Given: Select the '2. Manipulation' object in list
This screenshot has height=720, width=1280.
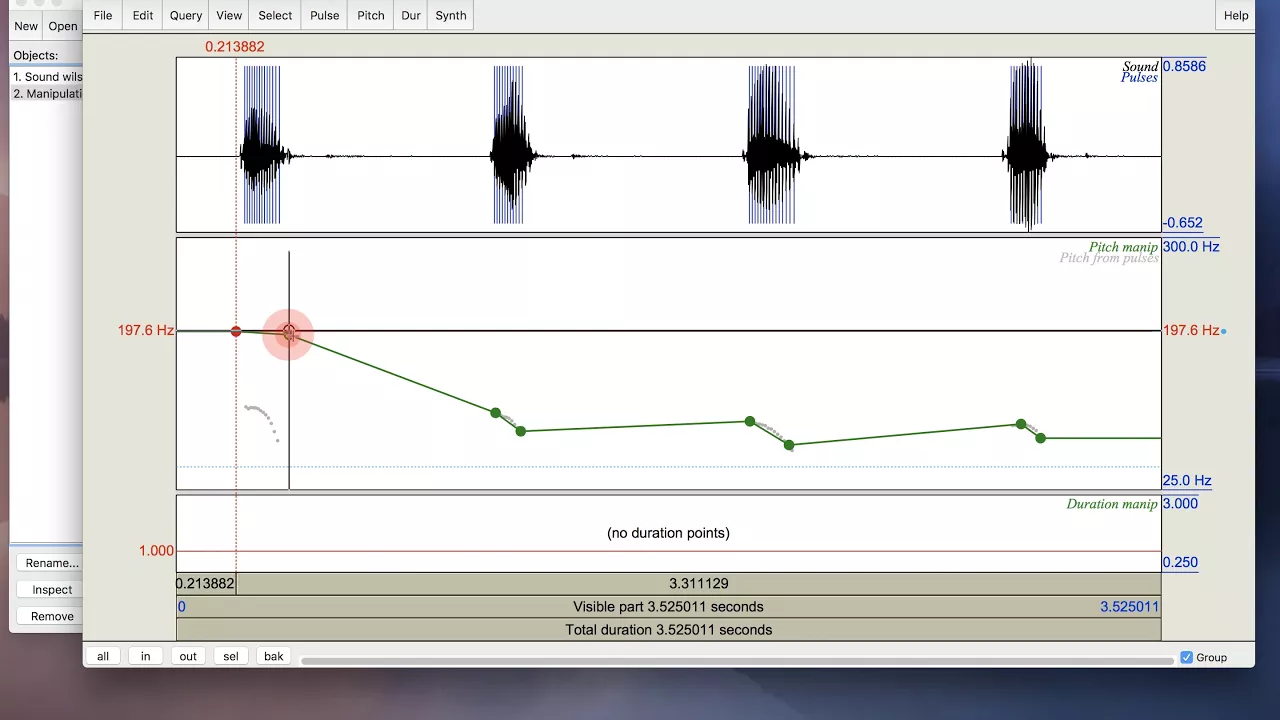Looking at the screenshot, I should (47, 94).
